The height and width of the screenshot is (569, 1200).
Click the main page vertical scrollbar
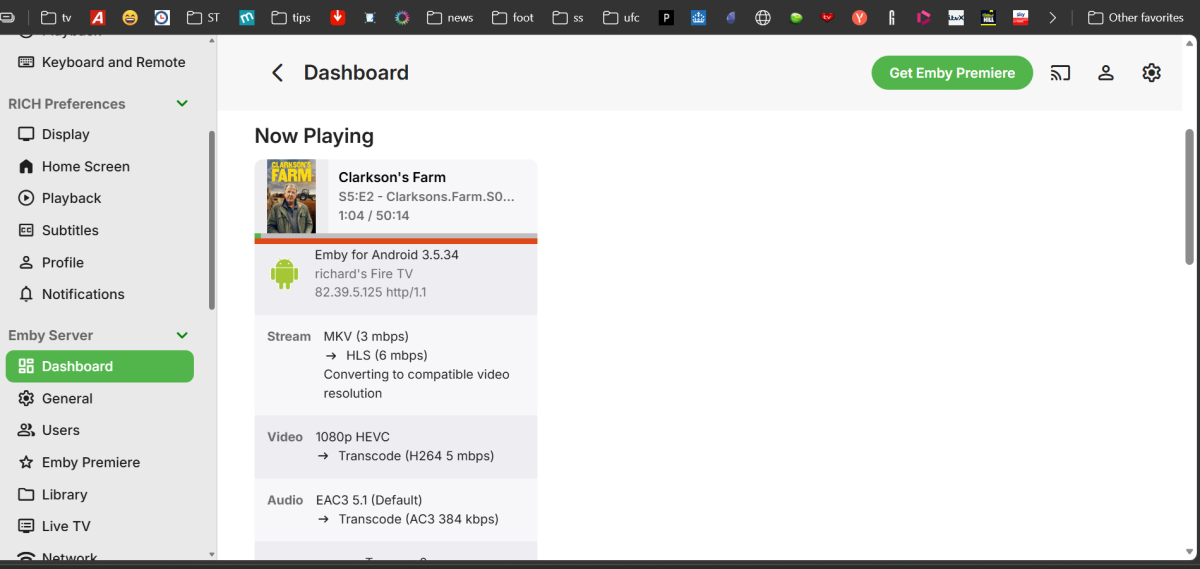point(1190,195)
